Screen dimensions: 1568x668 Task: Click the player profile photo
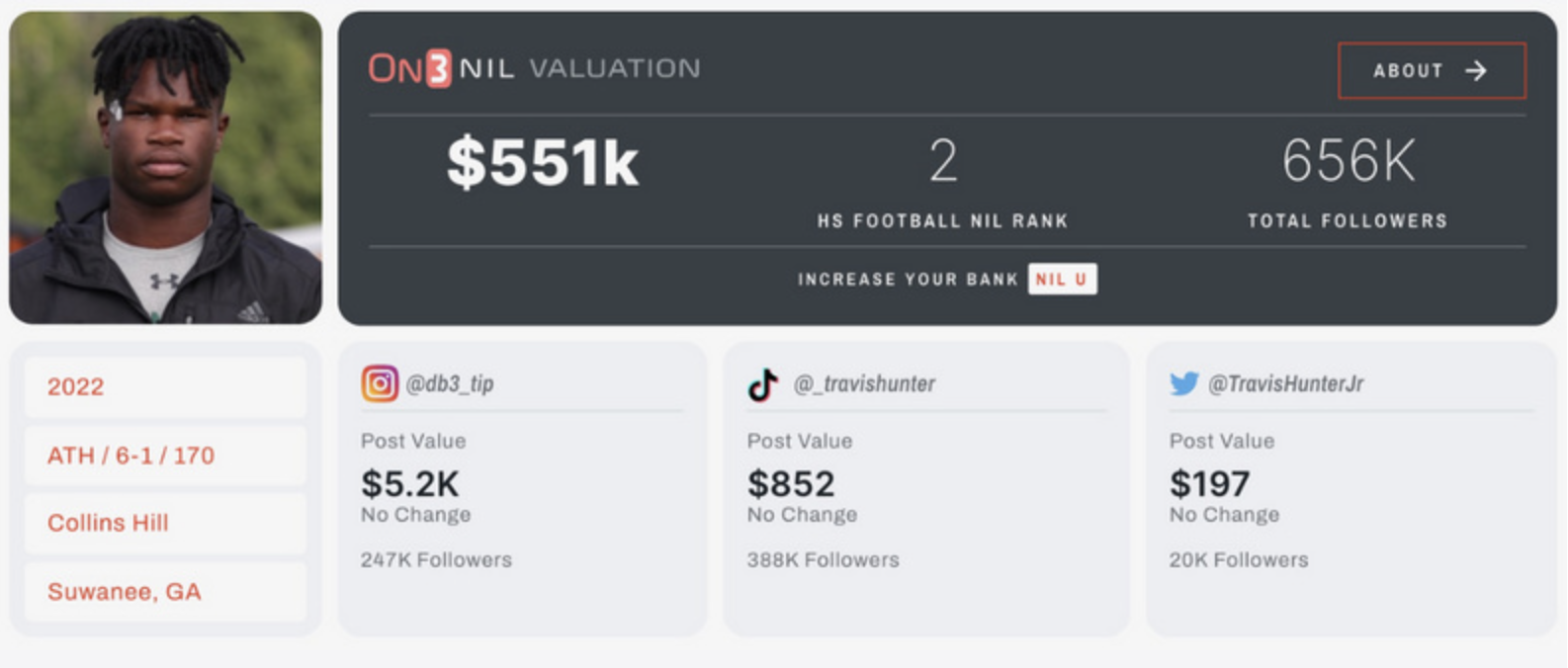point(165,167)
